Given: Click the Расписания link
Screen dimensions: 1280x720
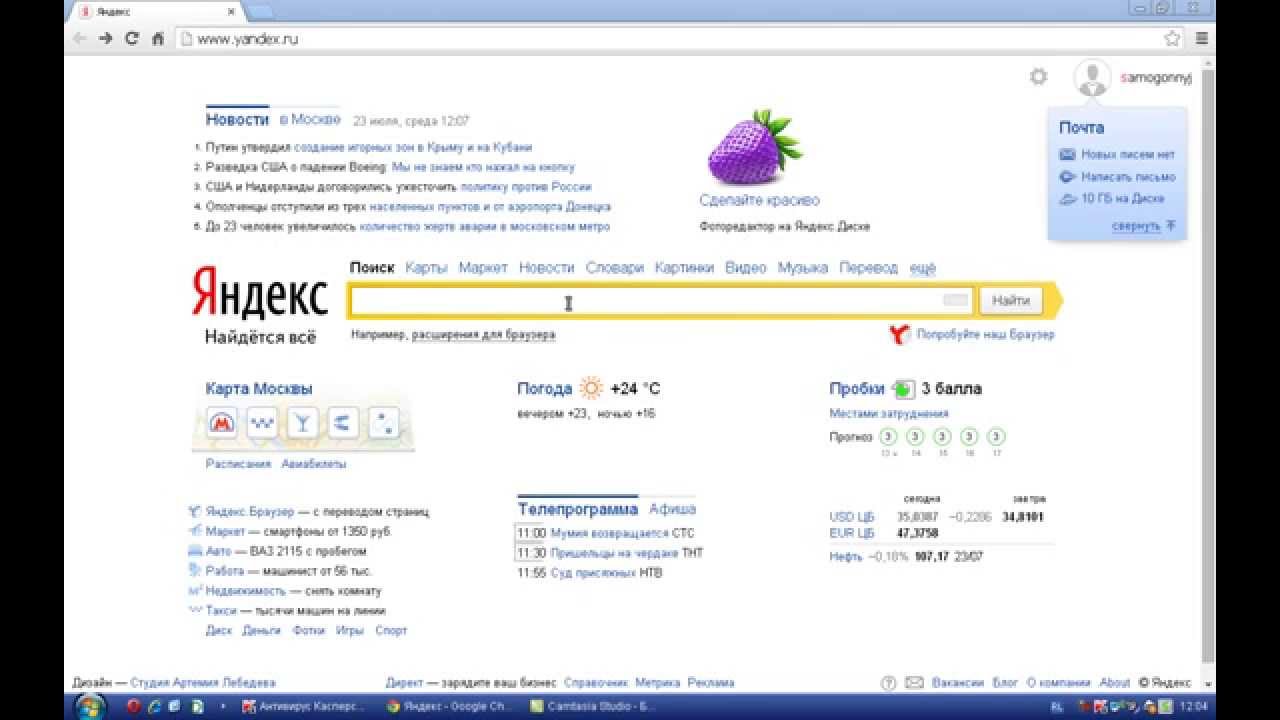Looking at the screenshot, I should click(238, 464).
